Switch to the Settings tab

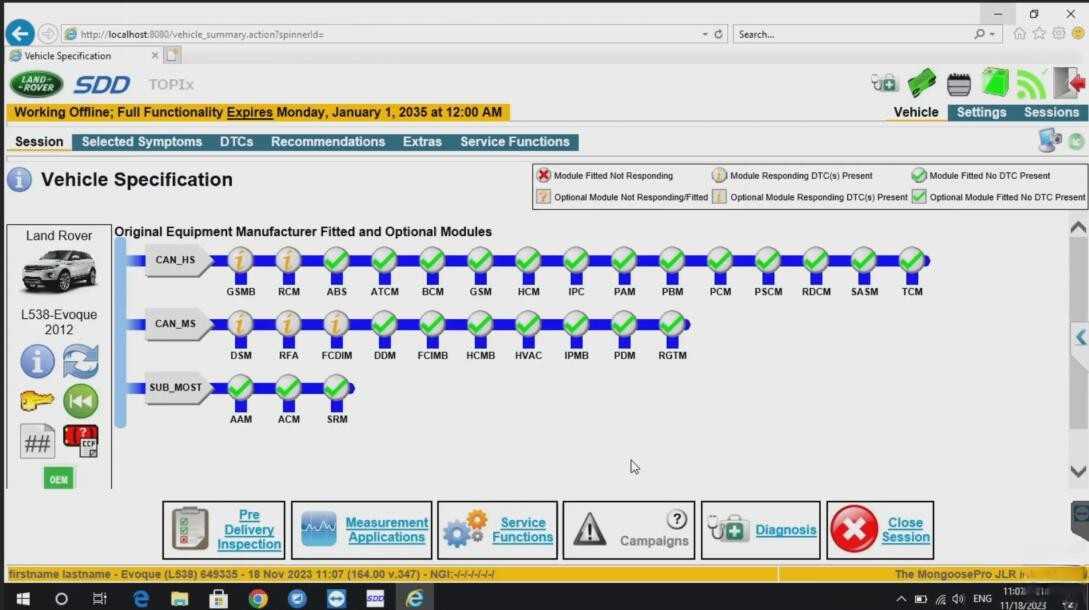(981, 113)
